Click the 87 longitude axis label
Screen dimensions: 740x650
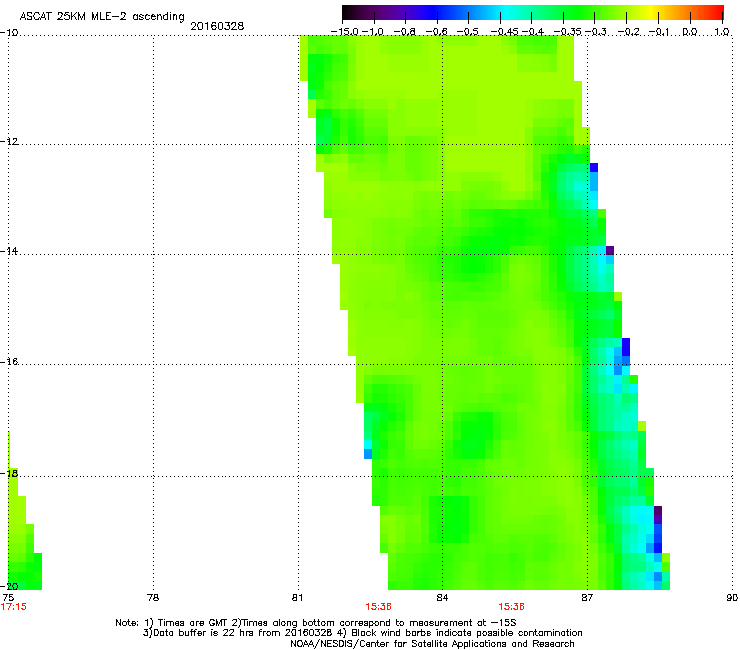point(587,598)
